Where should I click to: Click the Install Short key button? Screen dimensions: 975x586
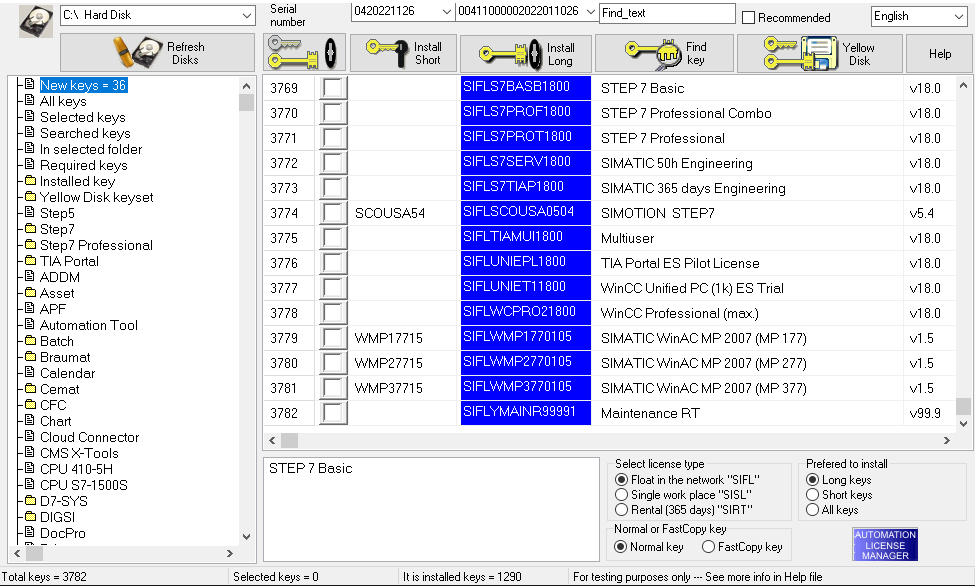pos(404,53)
